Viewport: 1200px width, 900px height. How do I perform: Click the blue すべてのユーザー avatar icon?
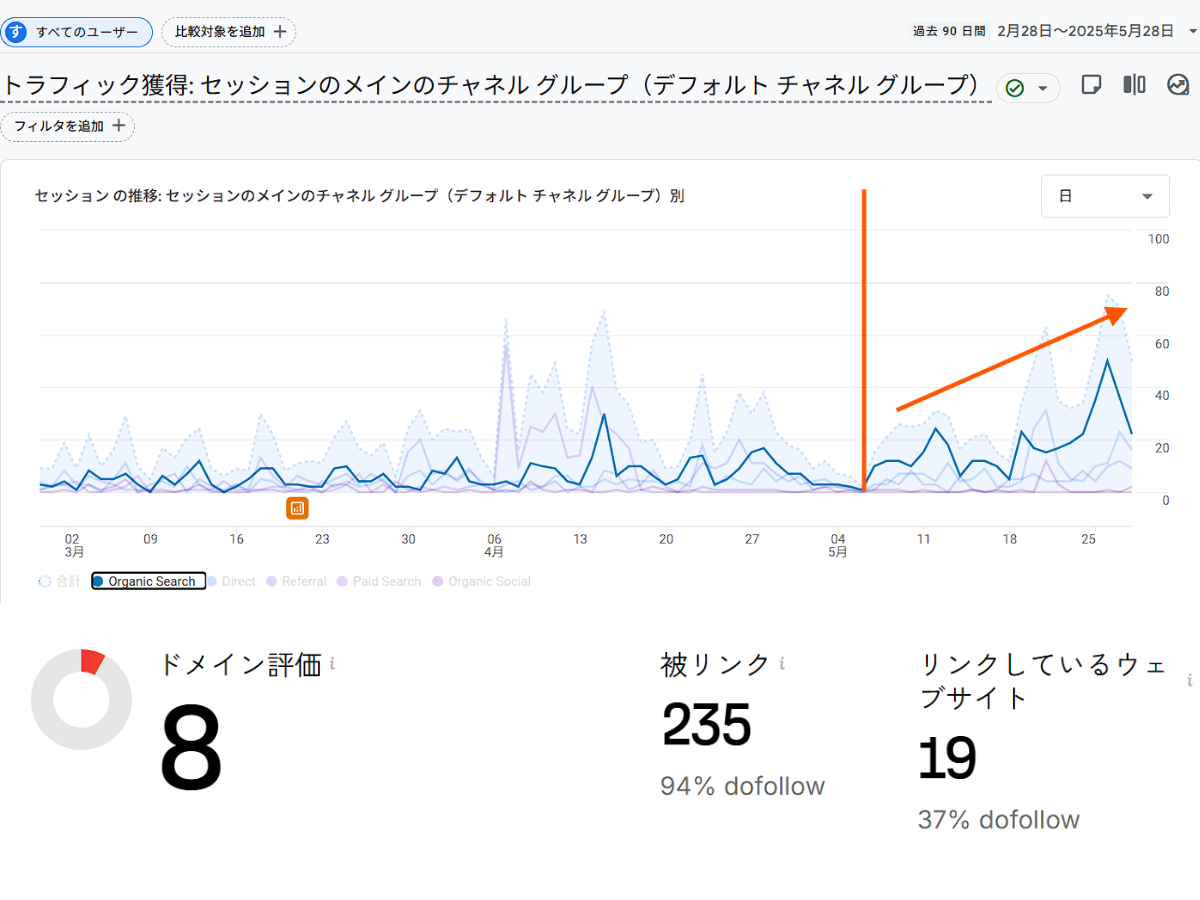point(16,32)
